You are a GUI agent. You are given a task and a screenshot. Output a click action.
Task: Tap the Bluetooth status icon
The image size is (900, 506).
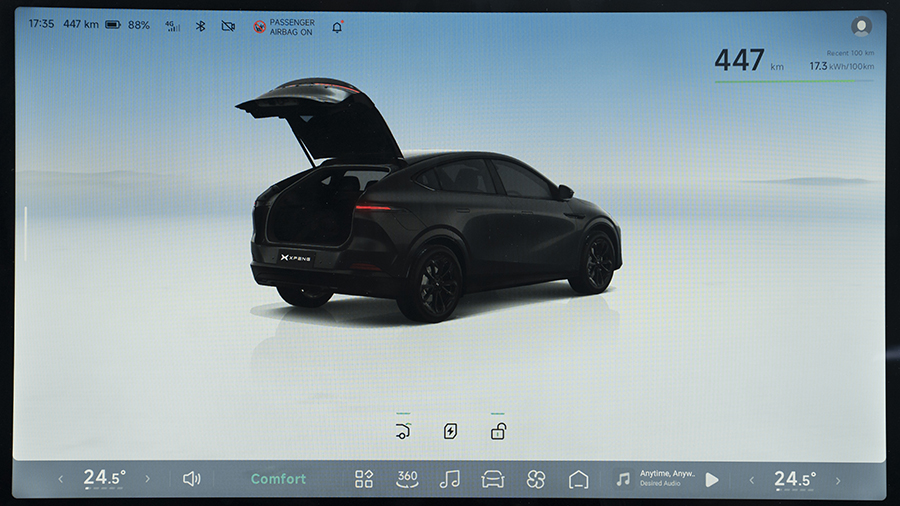tap(200, 26)
